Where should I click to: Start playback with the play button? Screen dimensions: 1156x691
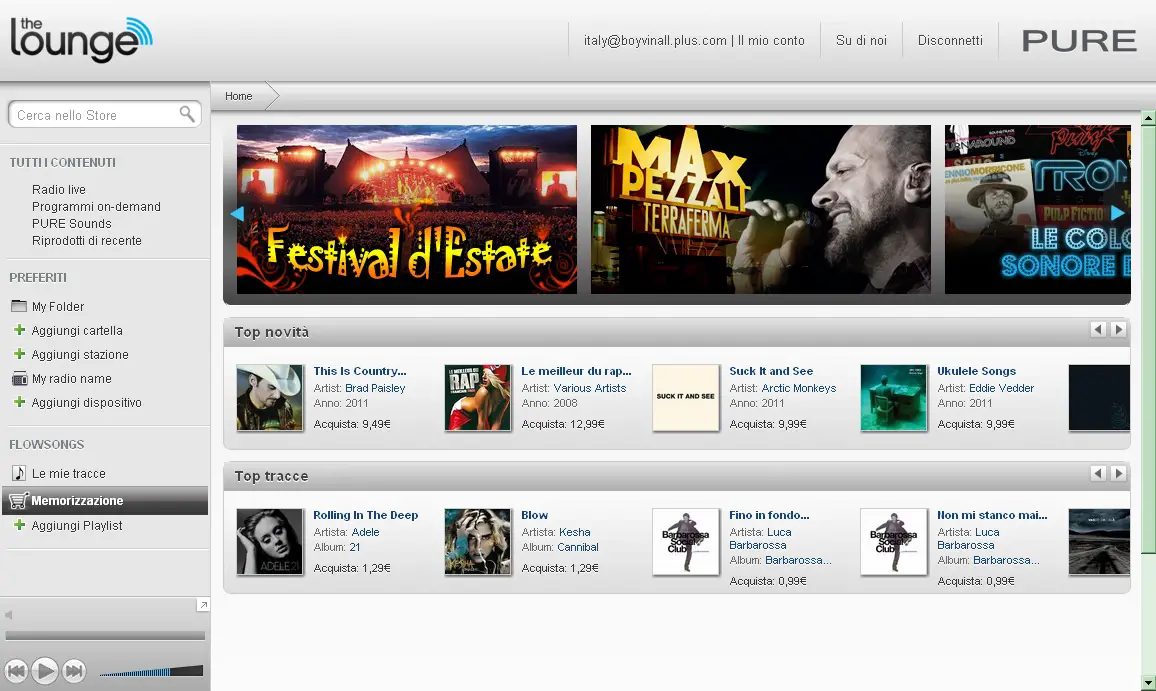[x=45, y=670]
